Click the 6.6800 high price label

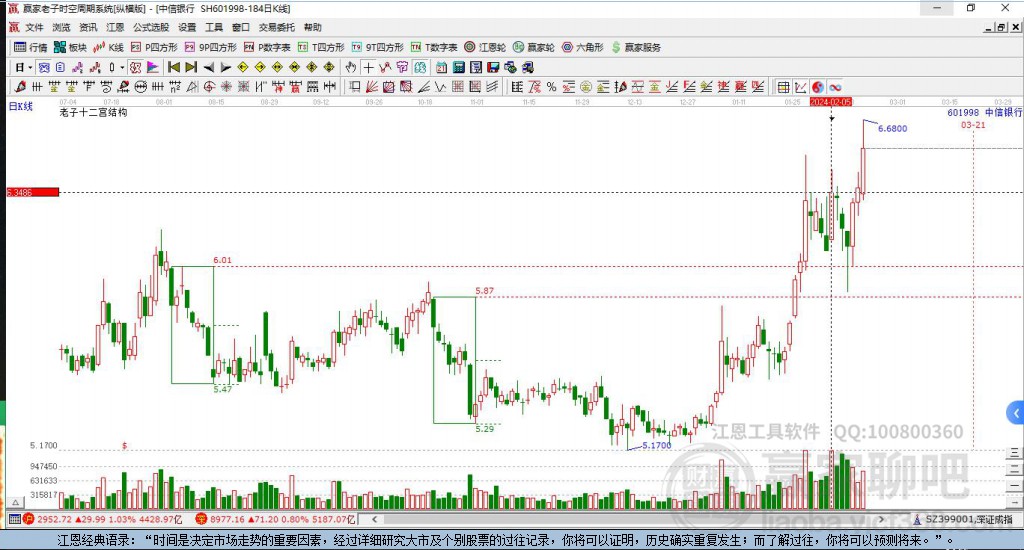[x=892, y=129]
